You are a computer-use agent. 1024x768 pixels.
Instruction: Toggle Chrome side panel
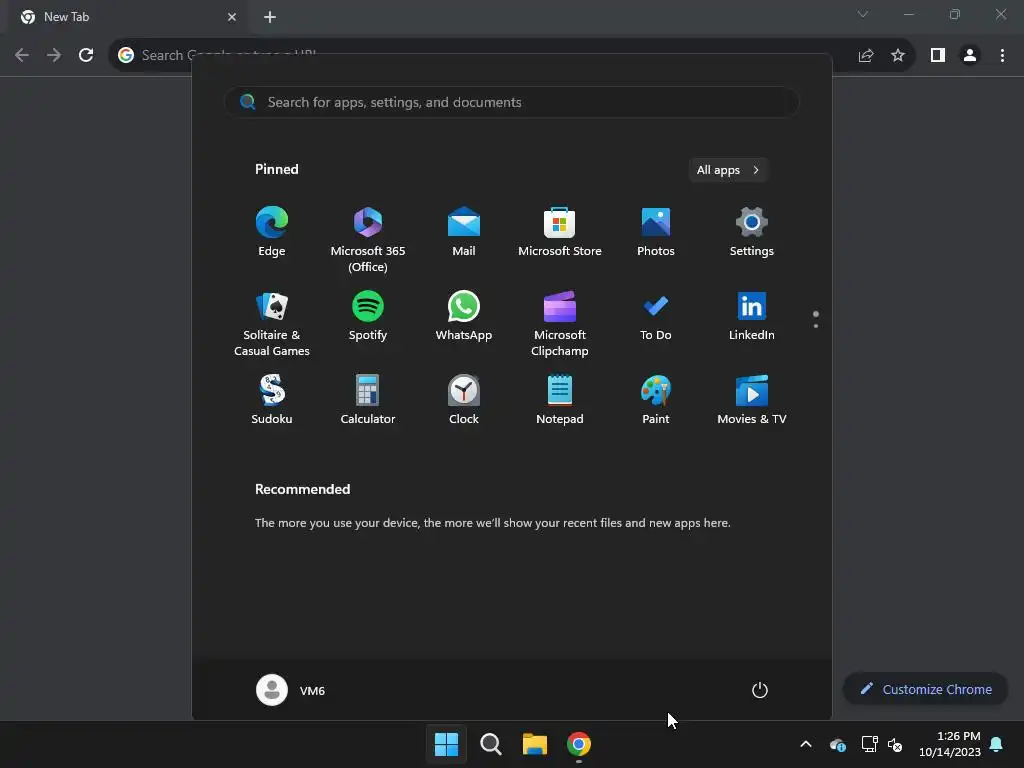(x=938, y=56)
